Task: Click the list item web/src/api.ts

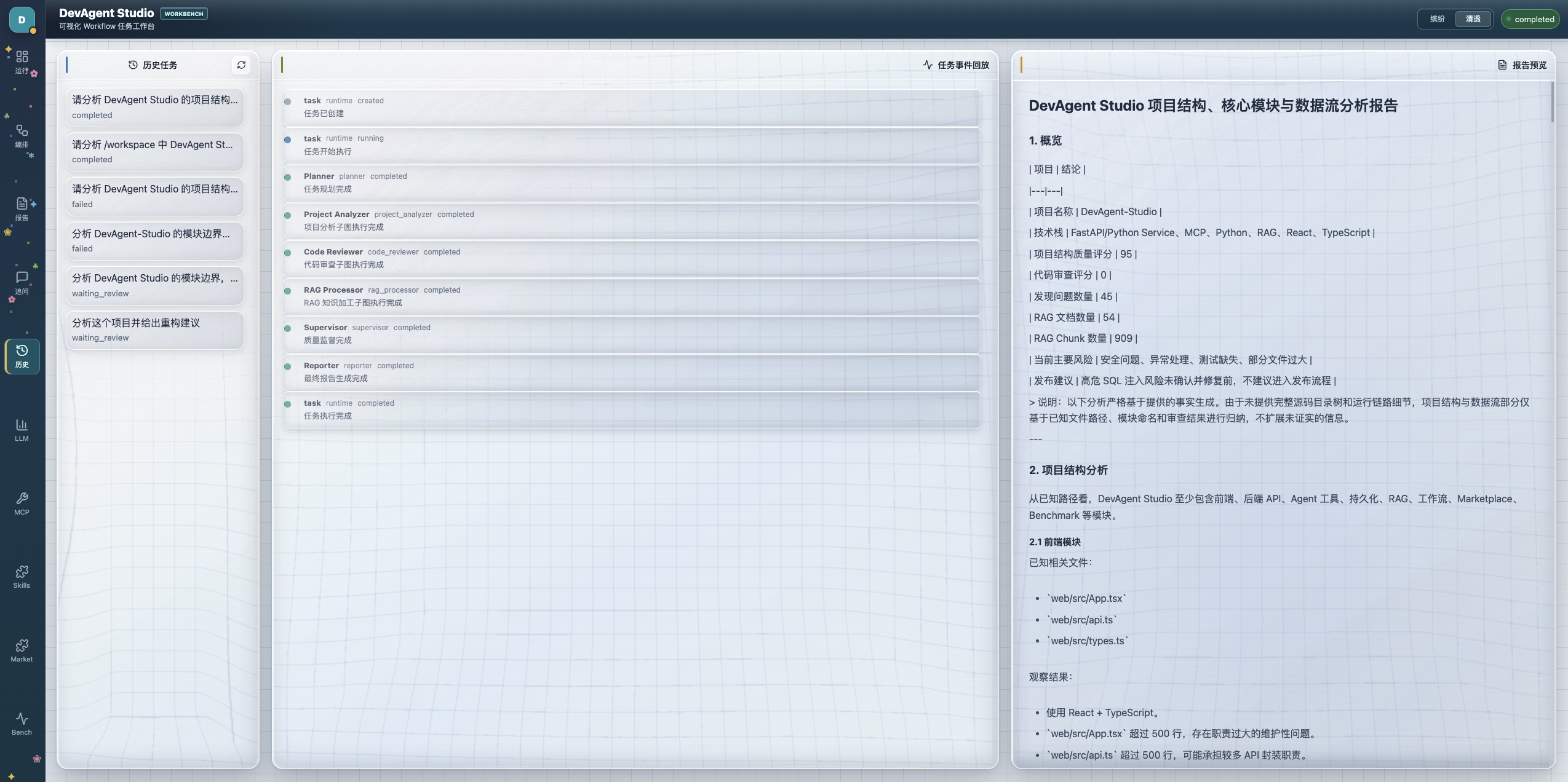Action: pyautogui.click(x=1082, y=620)
